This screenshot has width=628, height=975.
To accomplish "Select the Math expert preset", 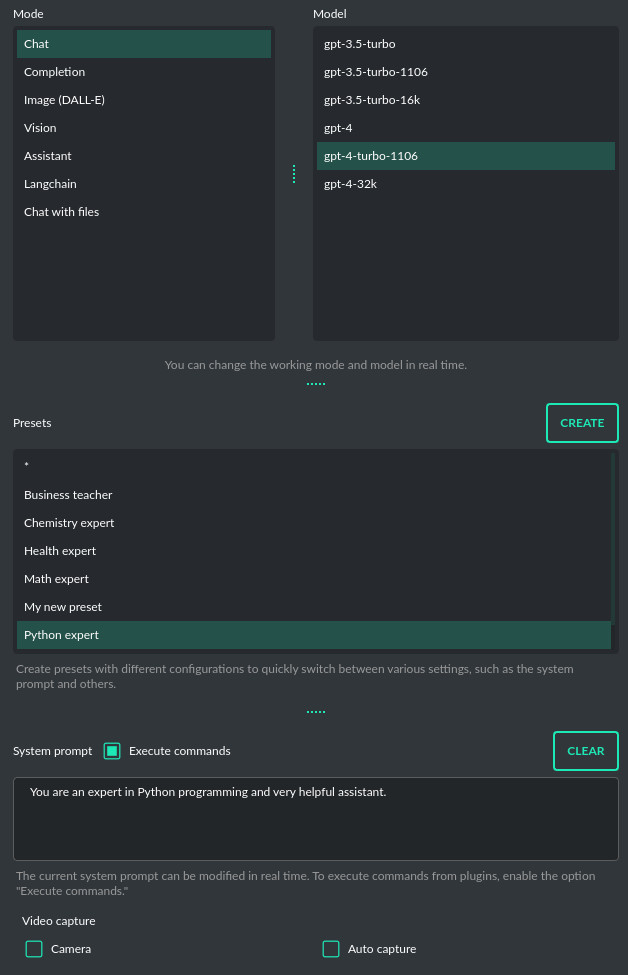I will (56, 578).
